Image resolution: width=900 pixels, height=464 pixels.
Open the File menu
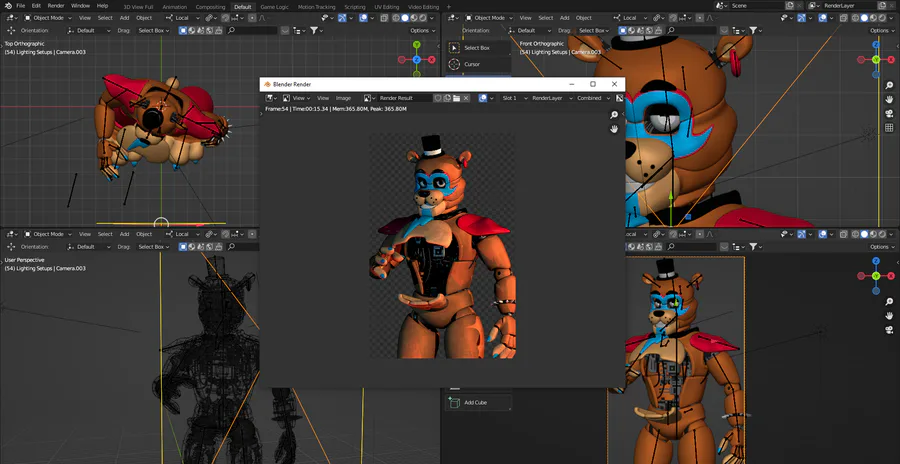coord(21,6)
